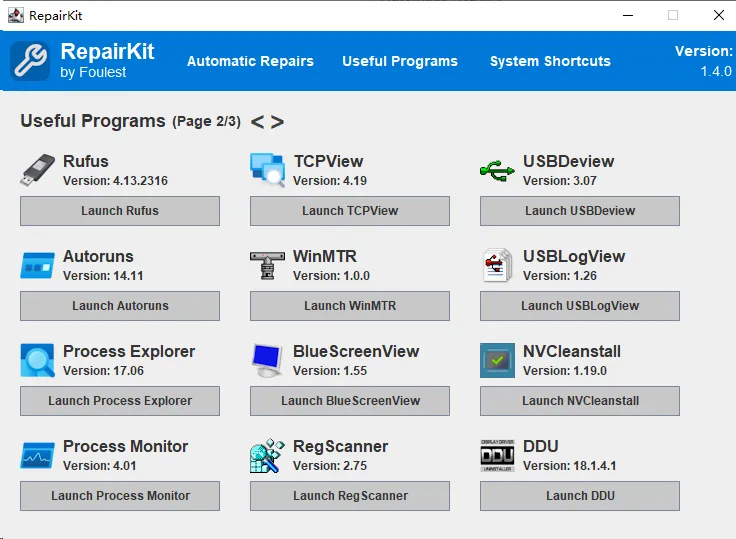Image resolution: width=736 pixels, height=539 pixels.
Task: Launch USBLogView
Action: tap(580, 306)
